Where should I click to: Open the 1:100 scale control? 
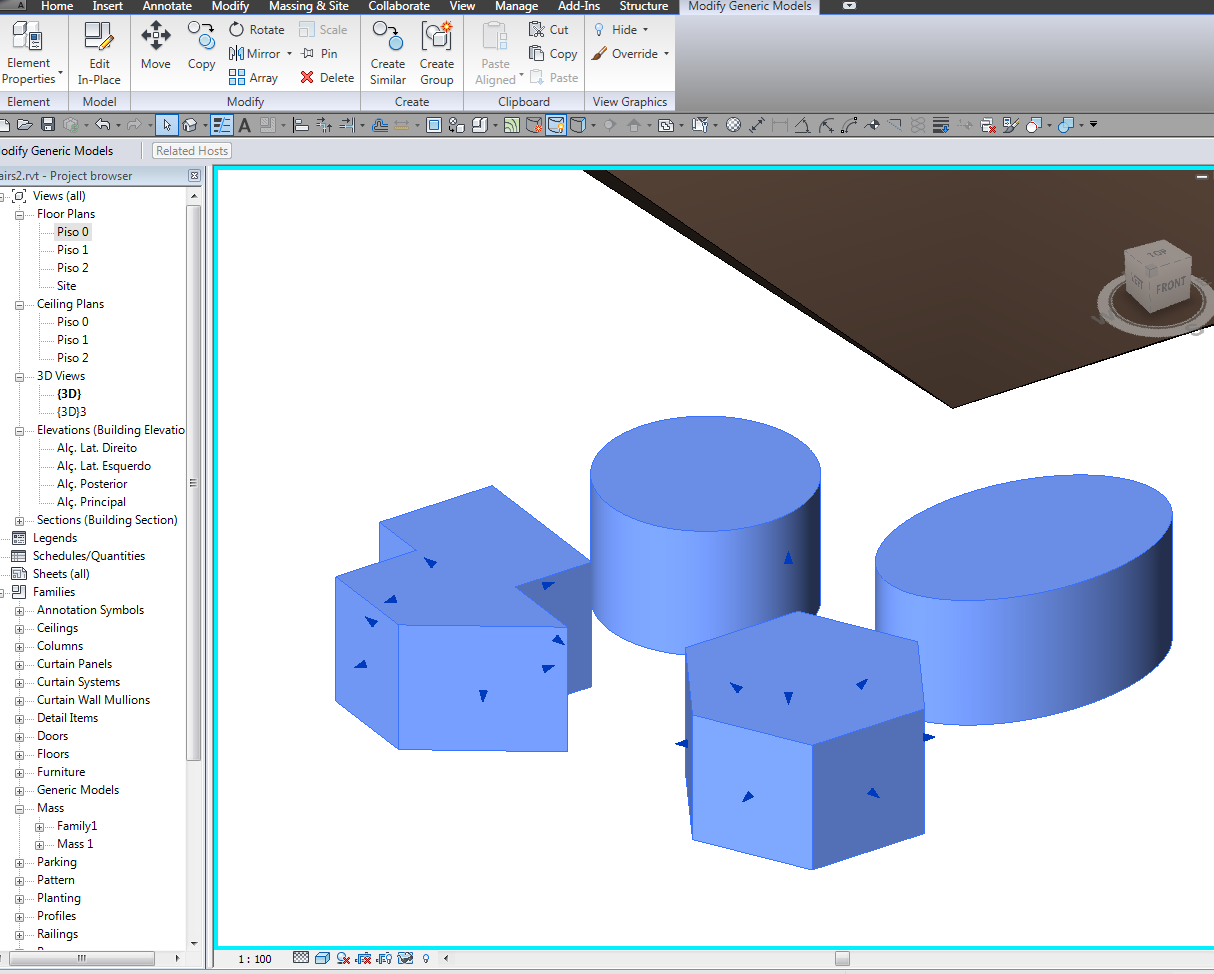[255, 958]
